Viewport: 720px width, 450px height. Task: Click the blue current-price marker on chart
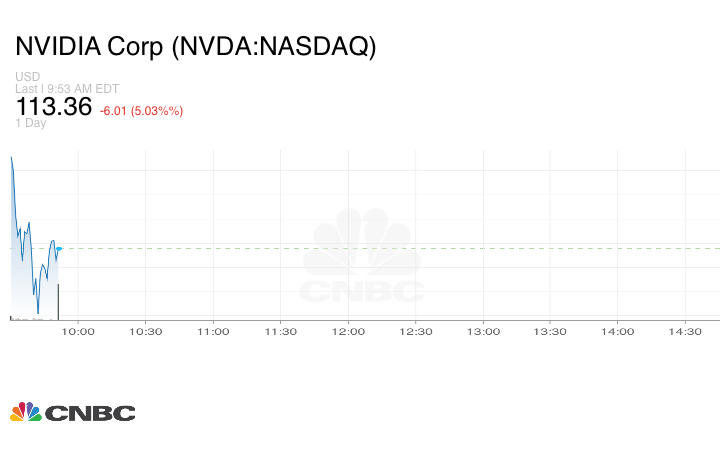[59, 248]
